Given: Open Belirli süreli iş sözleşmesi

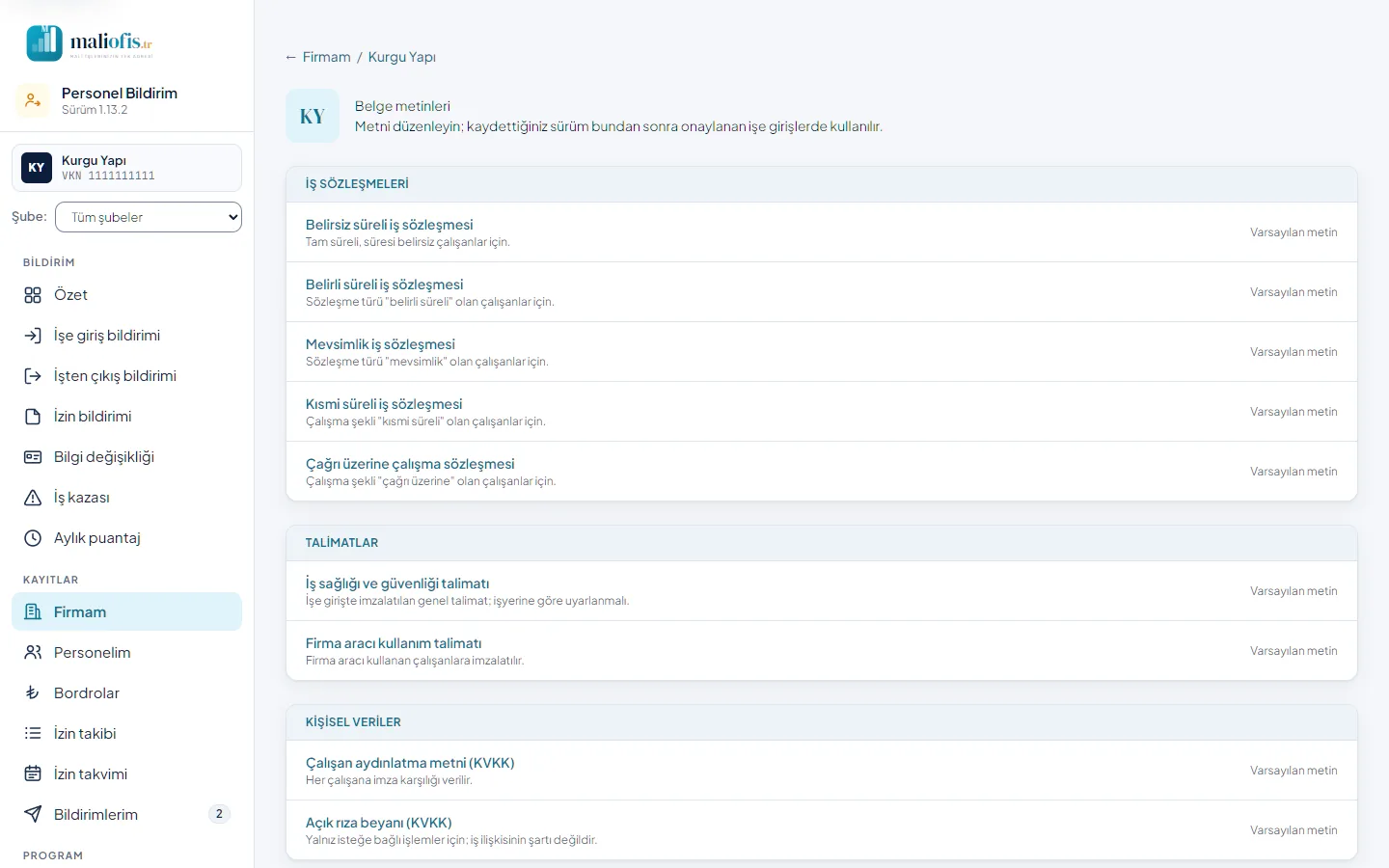Looking at the screenshot, I should [x=822, y=292].
